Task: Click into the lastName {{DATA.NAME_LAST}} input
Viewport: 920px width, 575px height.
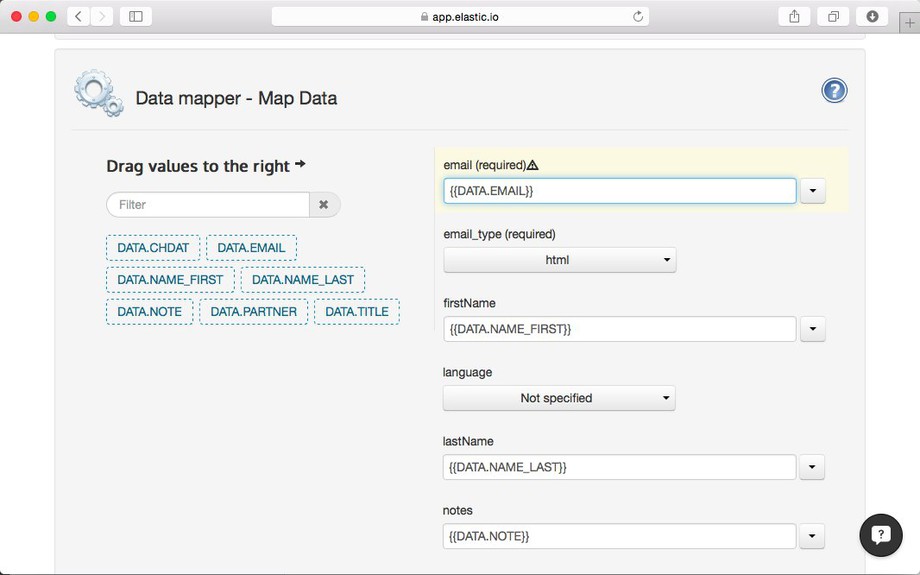Action: [619, 467]
